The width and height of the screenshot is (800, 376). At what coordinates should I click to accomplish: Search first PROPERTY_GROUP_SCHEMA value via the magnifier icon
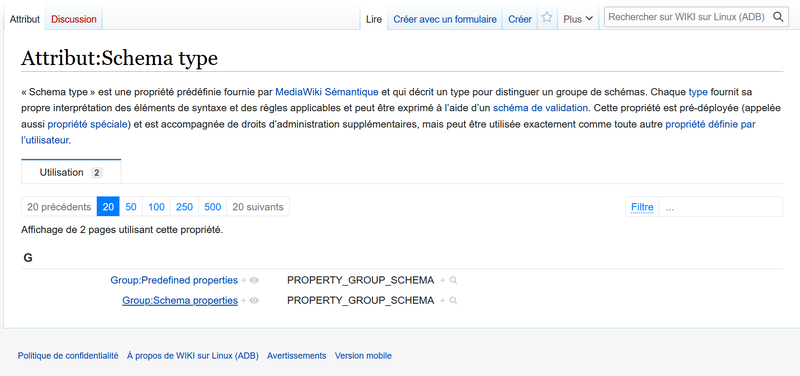tap(453, 280)
